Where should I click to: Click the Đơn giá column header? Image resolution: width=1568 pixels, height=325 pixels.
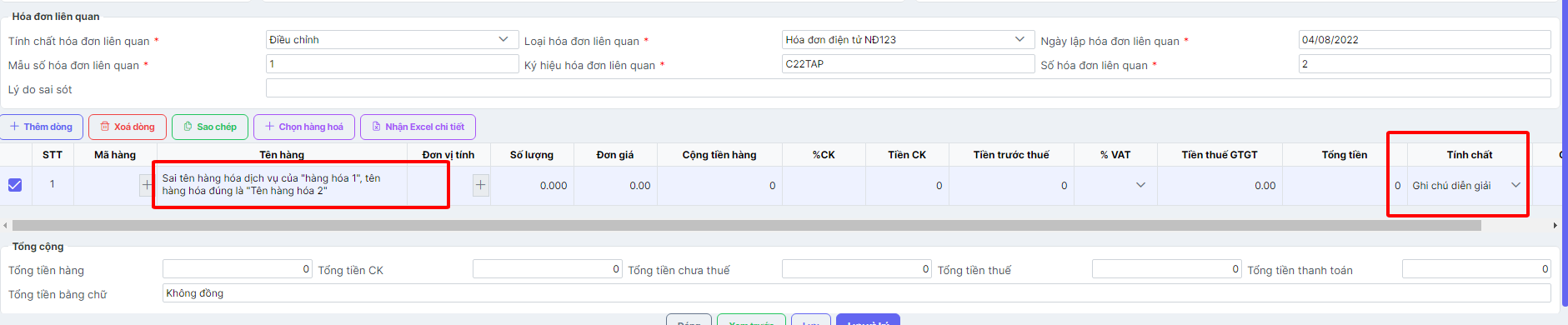(615, 154)
